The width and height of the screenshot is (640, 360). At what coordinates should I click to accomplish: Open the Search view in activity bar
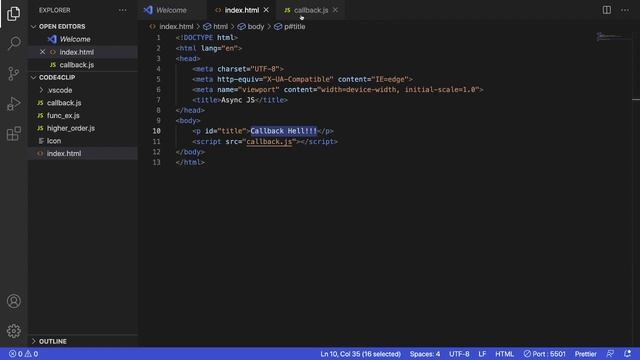click(x=13, y=43)
